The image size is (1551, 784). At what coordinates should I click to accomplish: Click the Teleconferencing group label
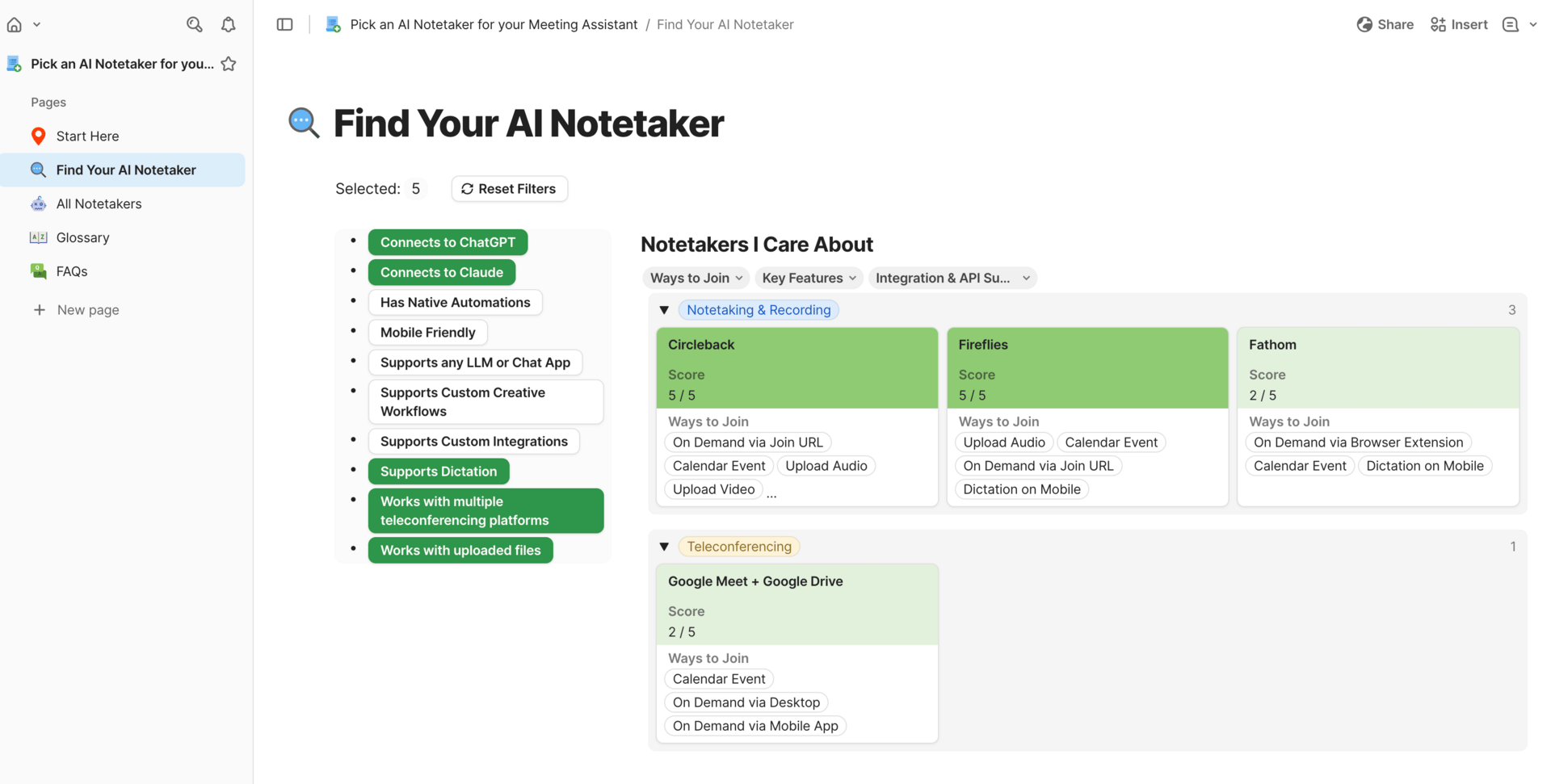pos(739,547)
